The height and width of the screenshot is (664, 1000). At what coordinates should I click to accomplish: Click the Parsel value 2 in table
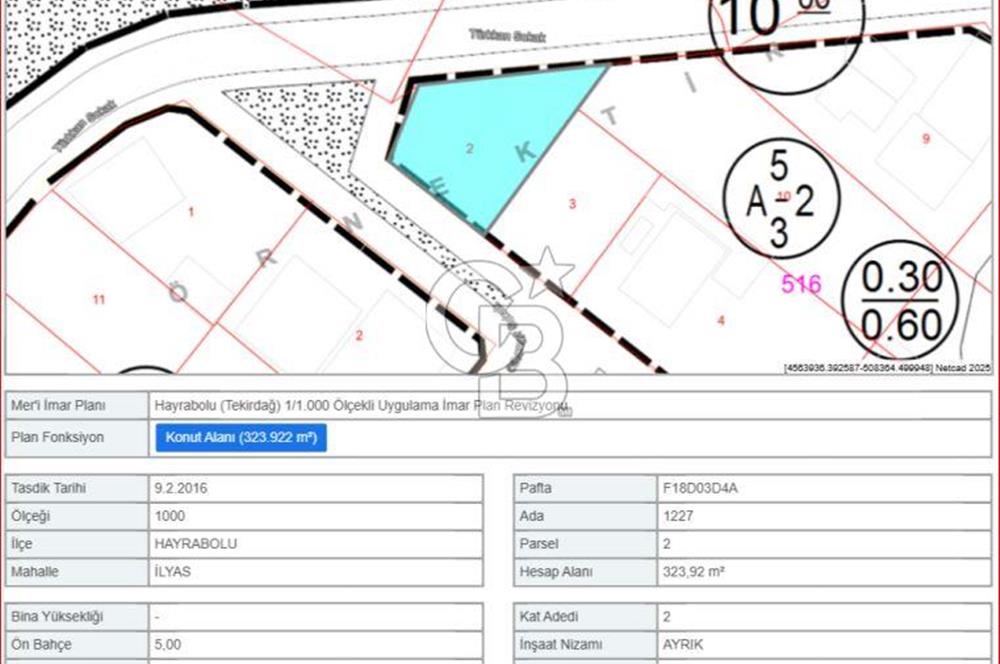[x=667, y=544]
